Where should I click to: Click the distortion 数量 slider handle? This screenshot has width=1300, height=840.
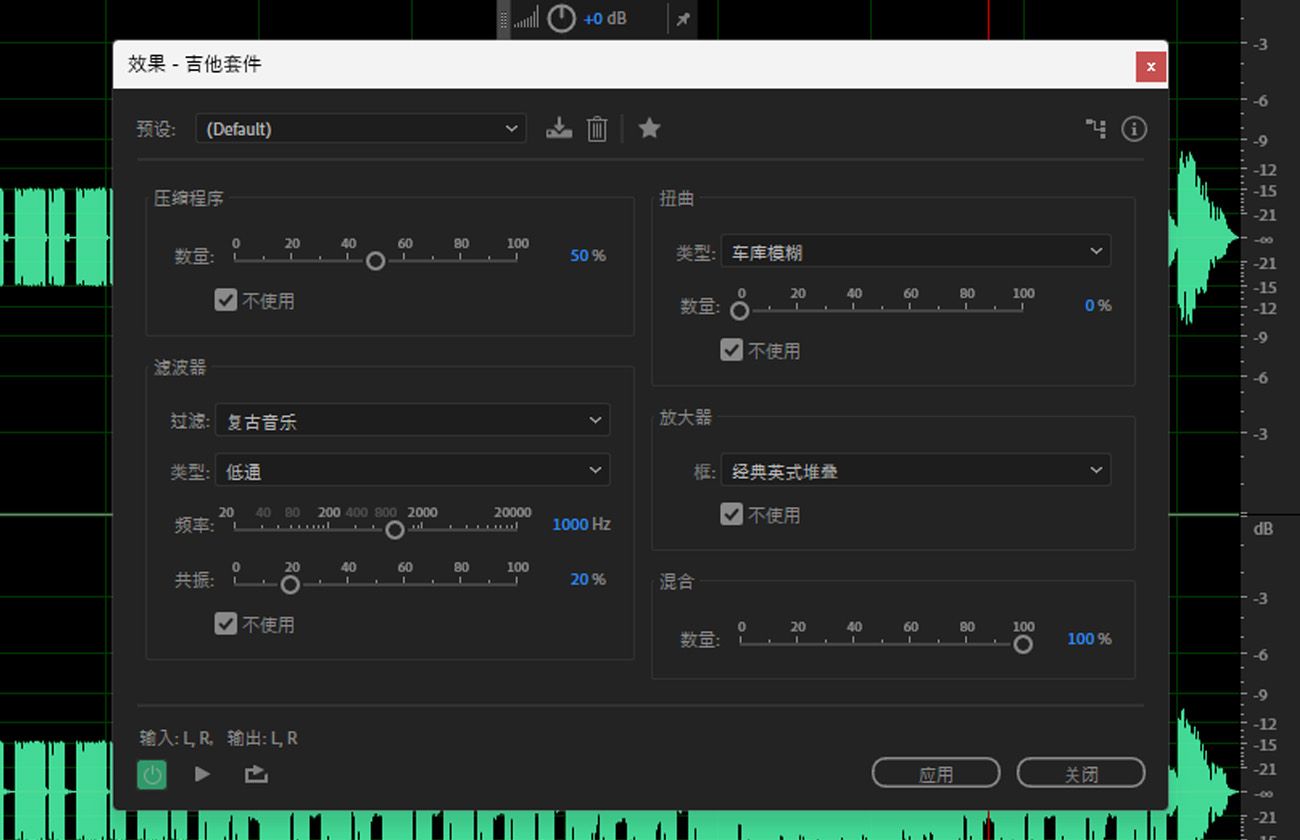tap(740, 311)
